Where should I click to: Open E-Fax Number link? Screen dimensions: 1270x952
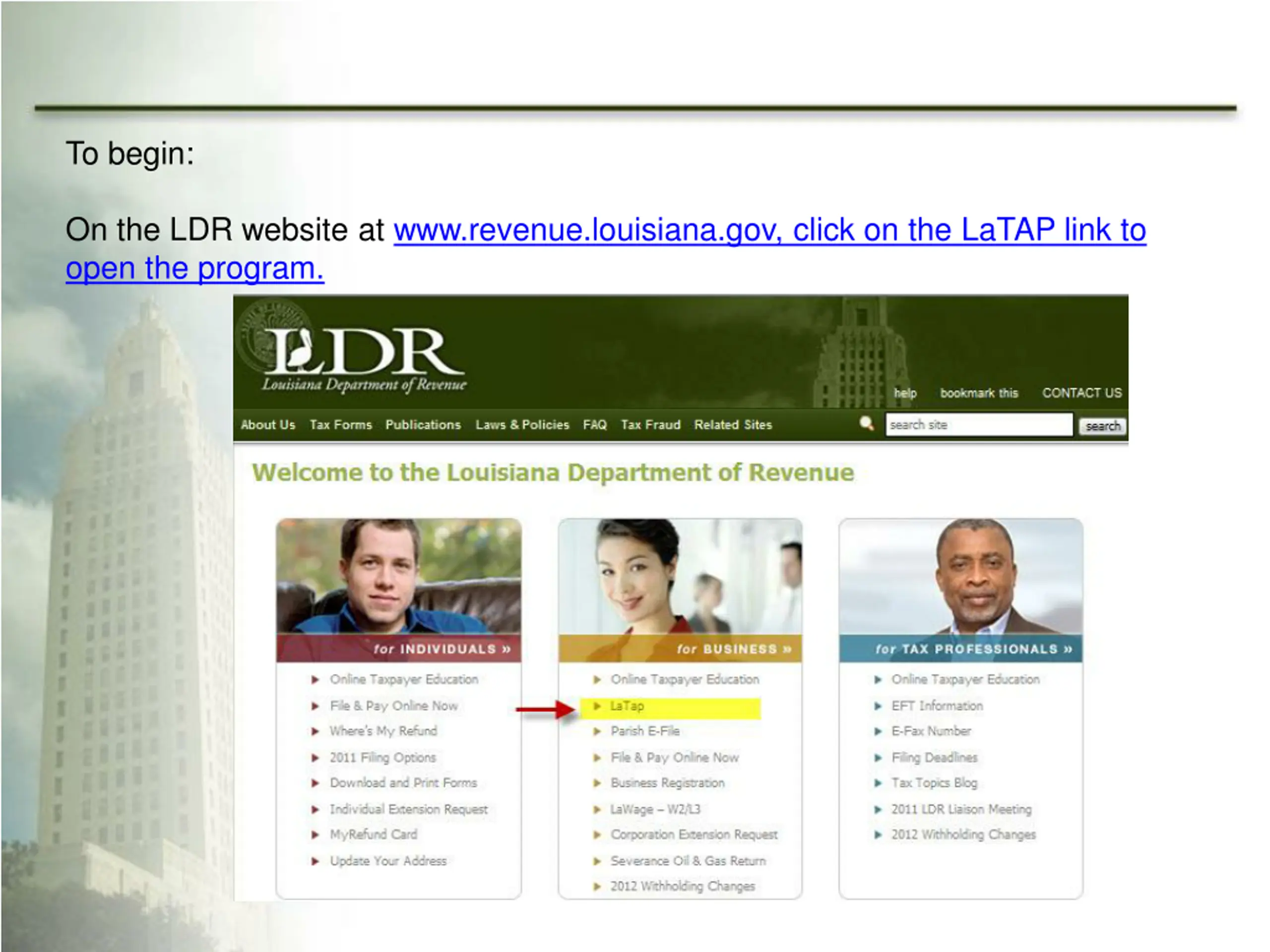coord(931,731)
